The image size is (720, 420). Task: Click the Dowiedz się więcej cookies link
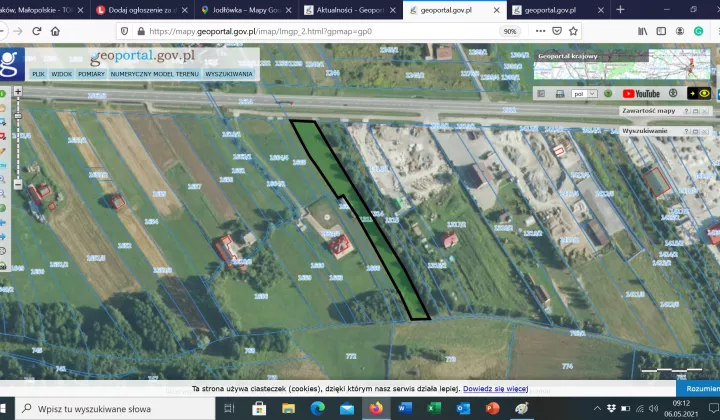coord(495,389)
